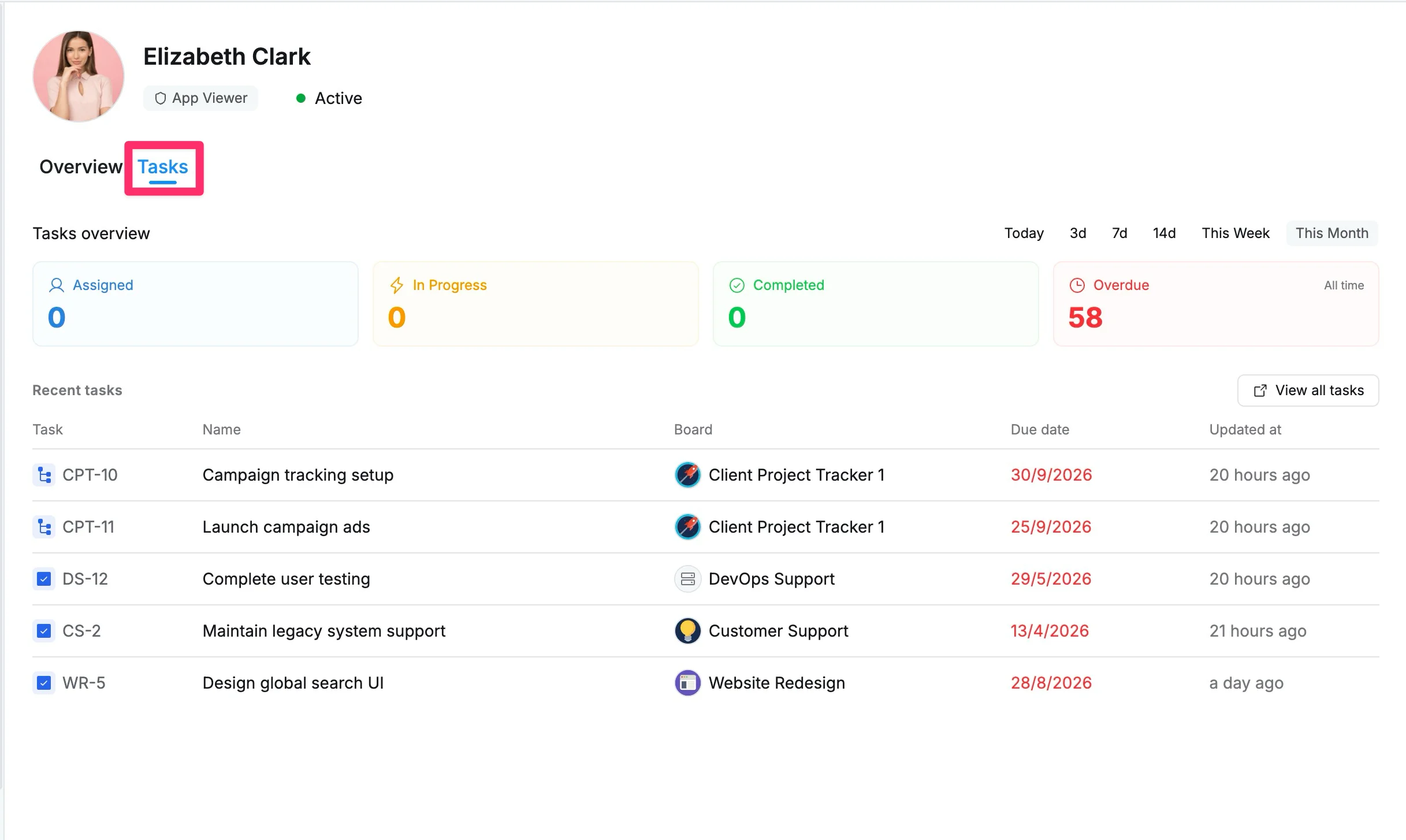The image size is (1406, 840).
Task: Open task Design global search UI
Action: pos(293,683)
